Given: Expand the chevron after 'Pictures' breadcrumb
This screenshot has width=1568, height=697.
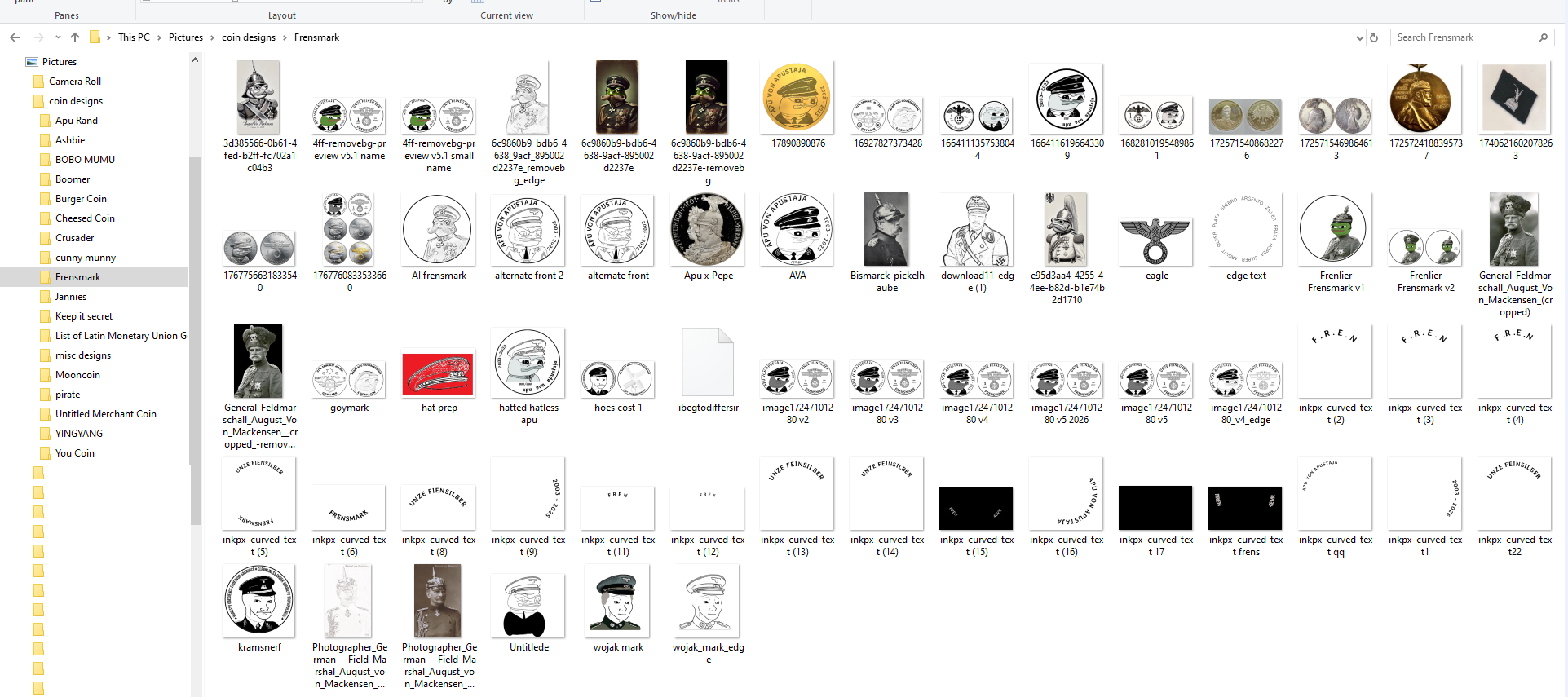Looking at the screenshot, I should pyautogui.click(x=212, y=37).
